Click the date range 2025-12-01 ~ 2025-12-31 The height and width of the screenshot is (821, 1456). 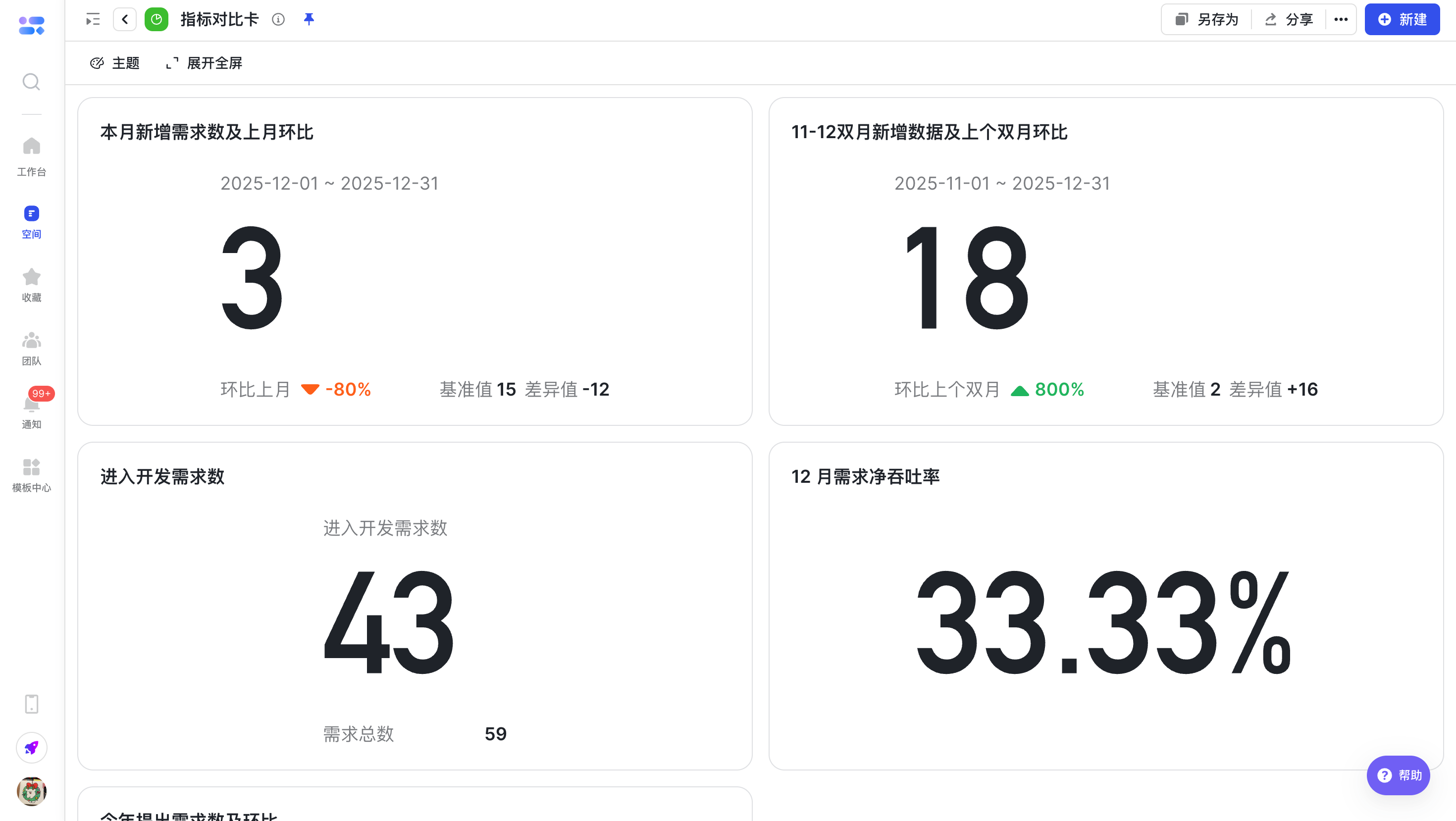pos(329,184)
